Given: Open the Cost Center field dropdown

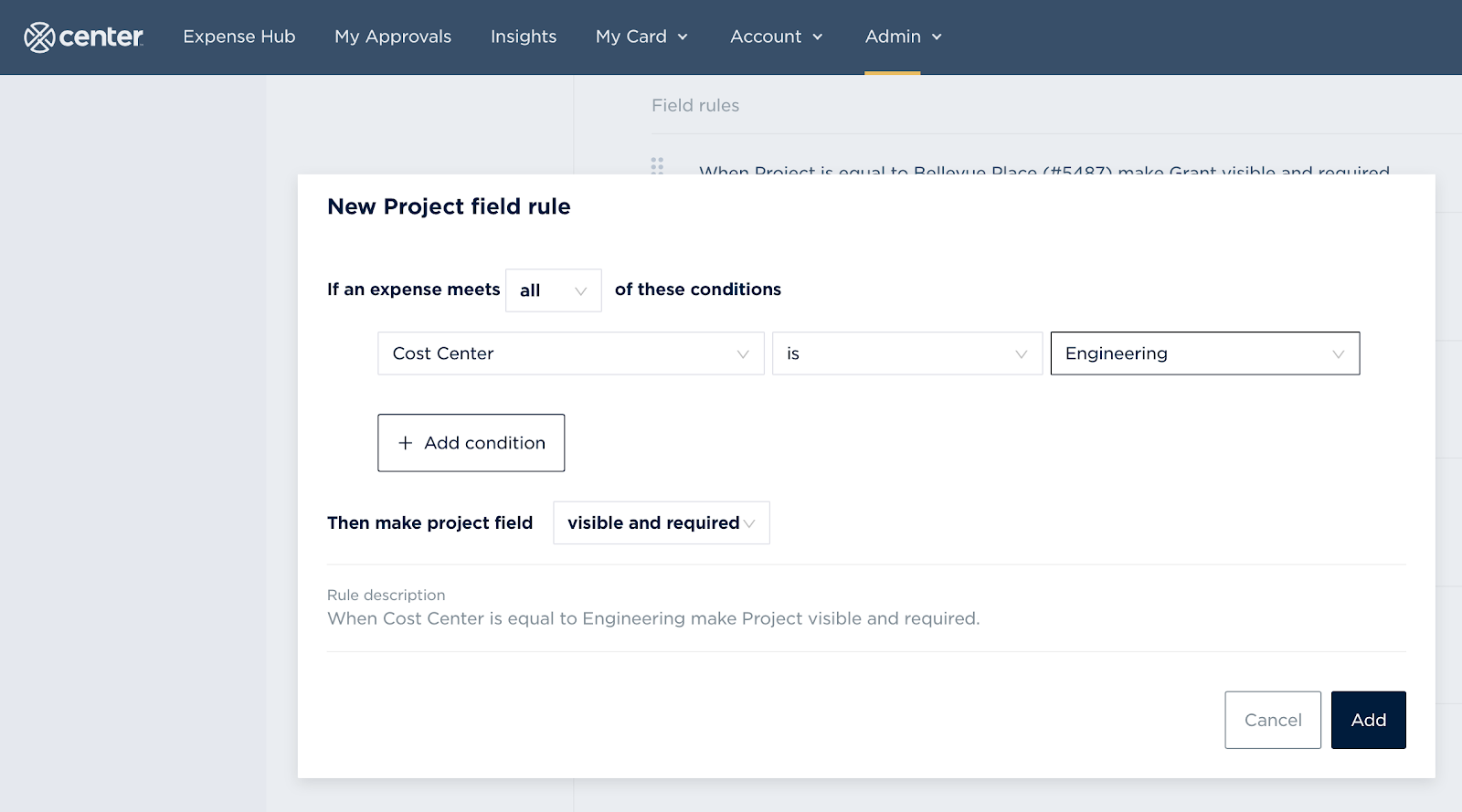Looking at the screenshot, I should pos(570,353).
